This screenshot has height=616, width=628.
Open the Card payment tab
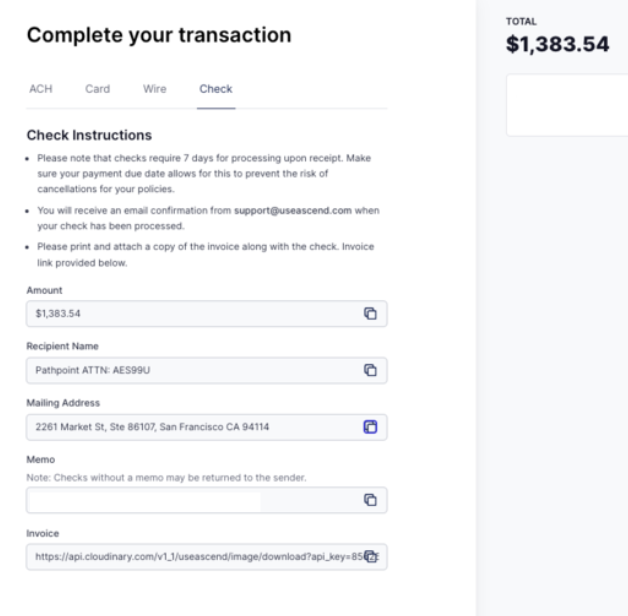click(97, 89)
